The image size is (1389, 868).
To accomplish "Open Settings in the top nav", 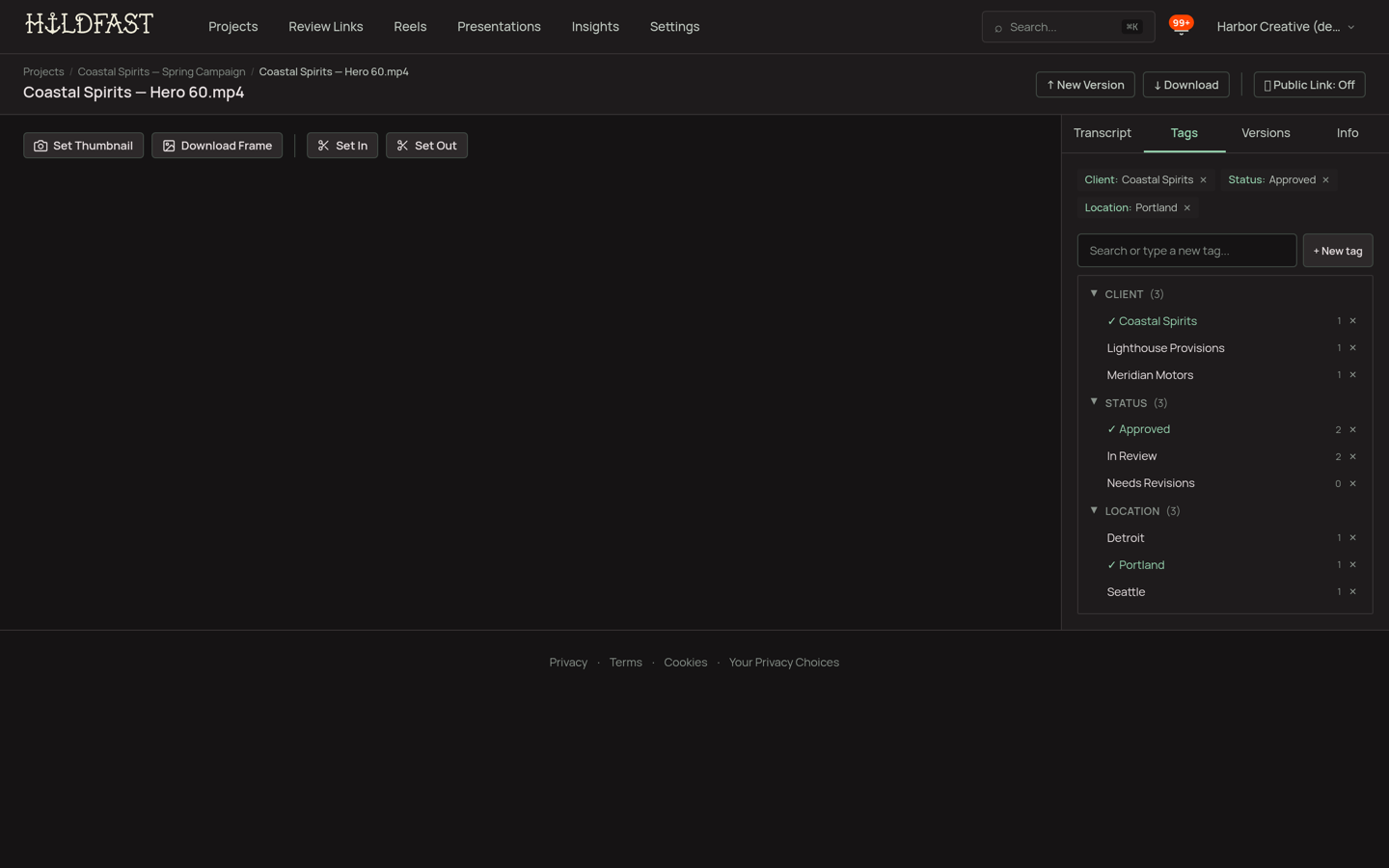I will pos(674,27).
